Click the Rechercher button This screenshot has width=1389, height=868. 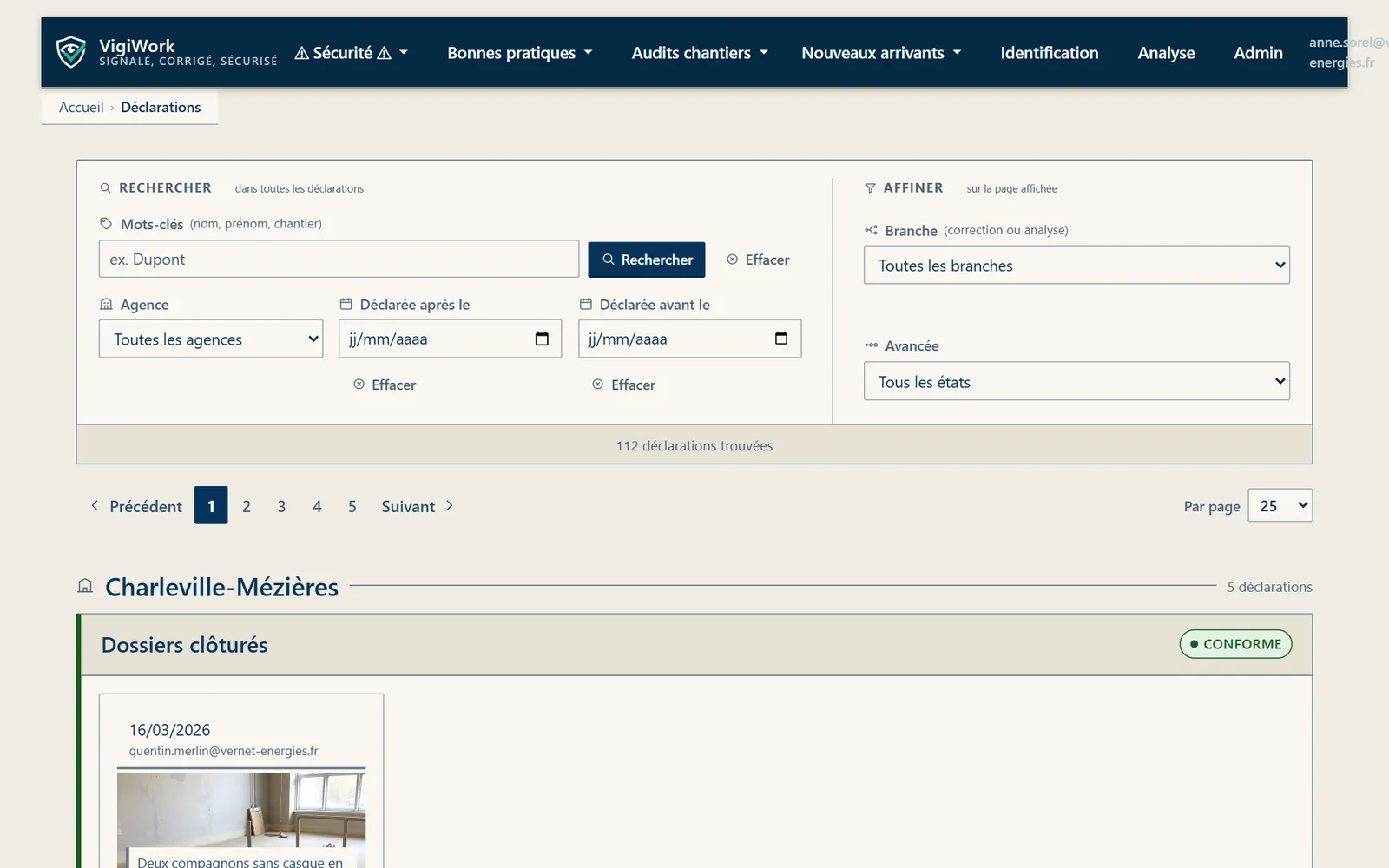pyautogui.click(x=647, y=260)
